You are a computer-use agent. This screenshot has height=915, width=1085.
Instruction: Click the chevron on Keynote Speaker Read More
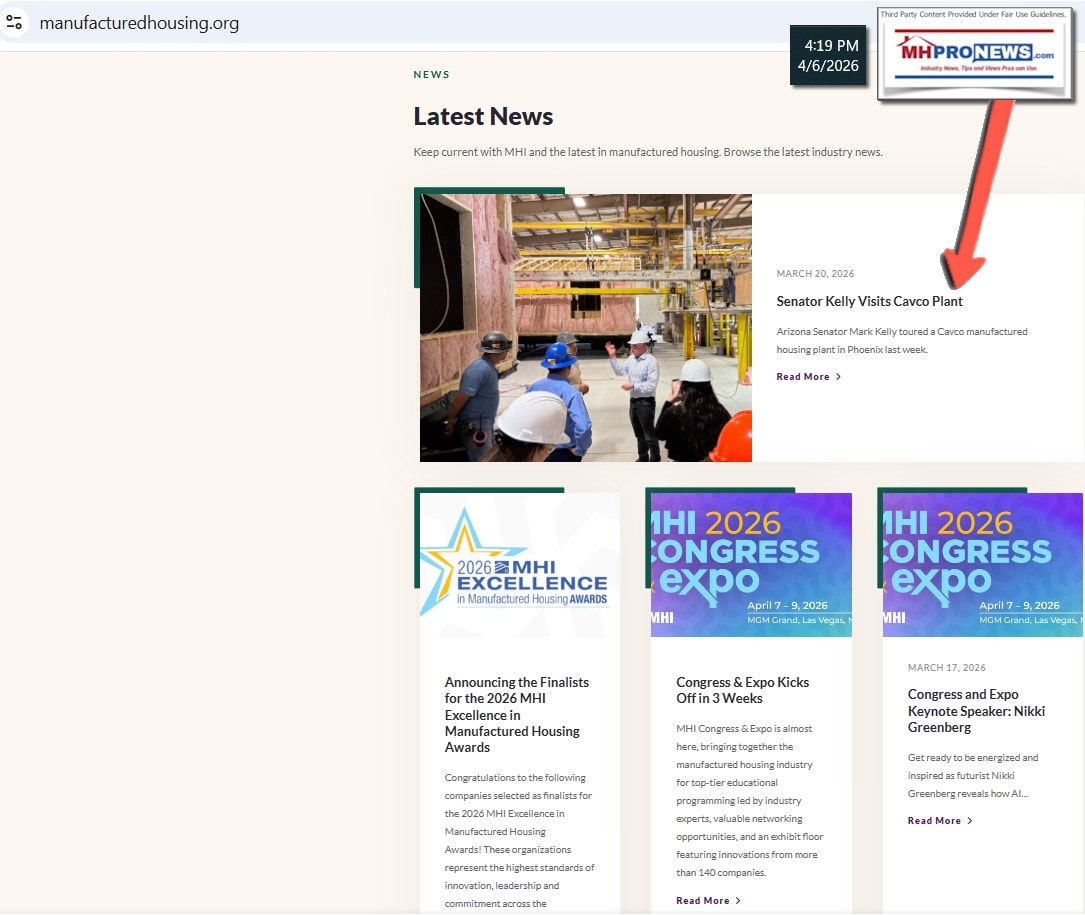pos(970,821)
